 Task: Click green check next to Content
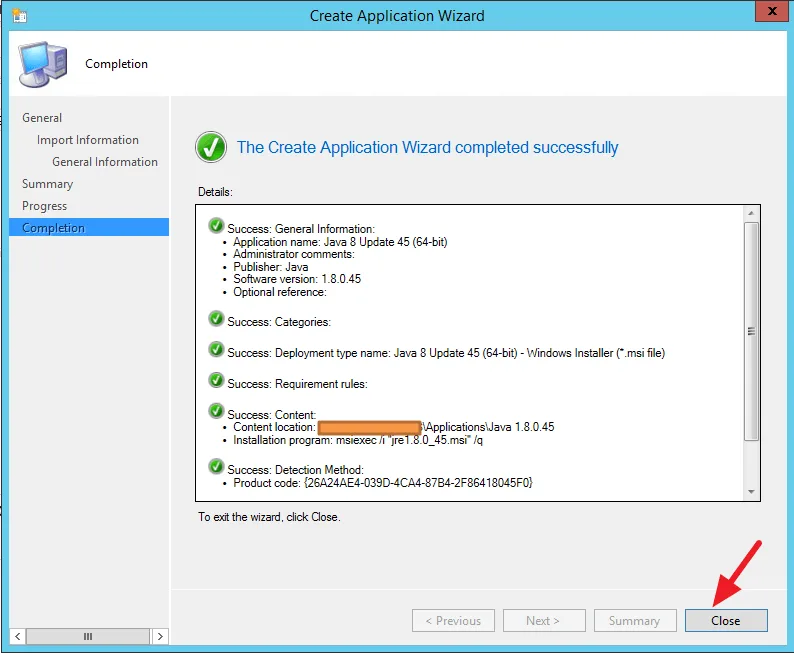click(x=216, y=411)
